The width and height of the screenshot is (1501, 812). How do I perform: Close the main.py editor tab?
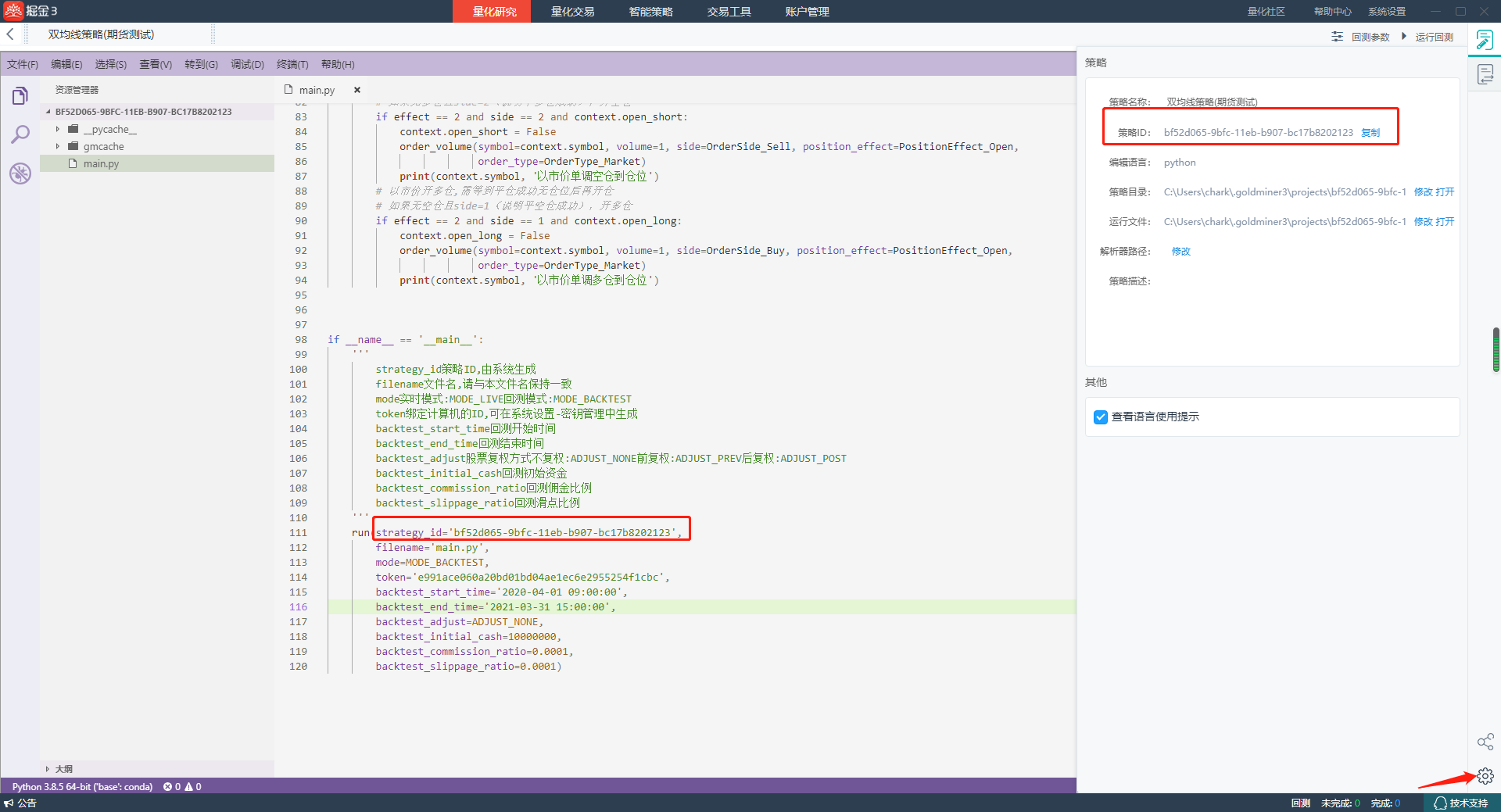357,90
